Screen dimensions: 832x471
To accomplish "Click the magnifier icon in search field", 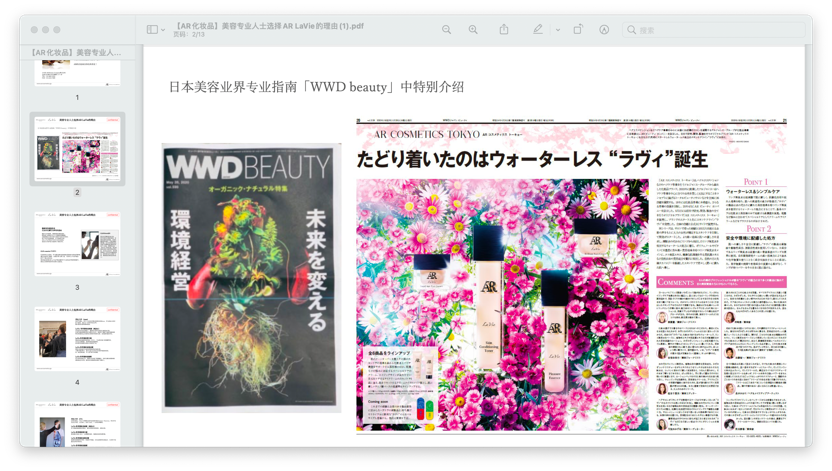I will tap(631, 30).
